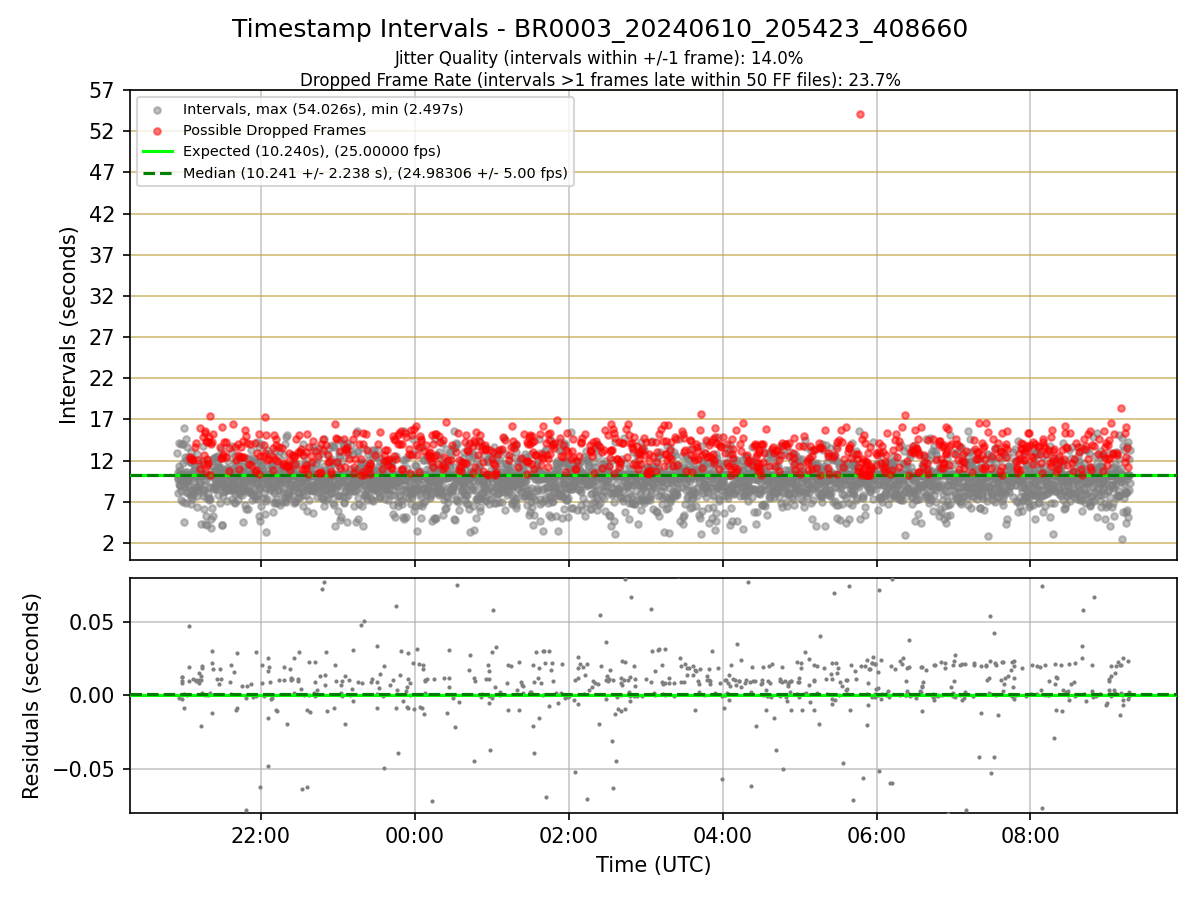The image size is (1200, 900).
Task: Click the 08:00 time tick label
Action: pyautogui.click(x=1031, y=835)
